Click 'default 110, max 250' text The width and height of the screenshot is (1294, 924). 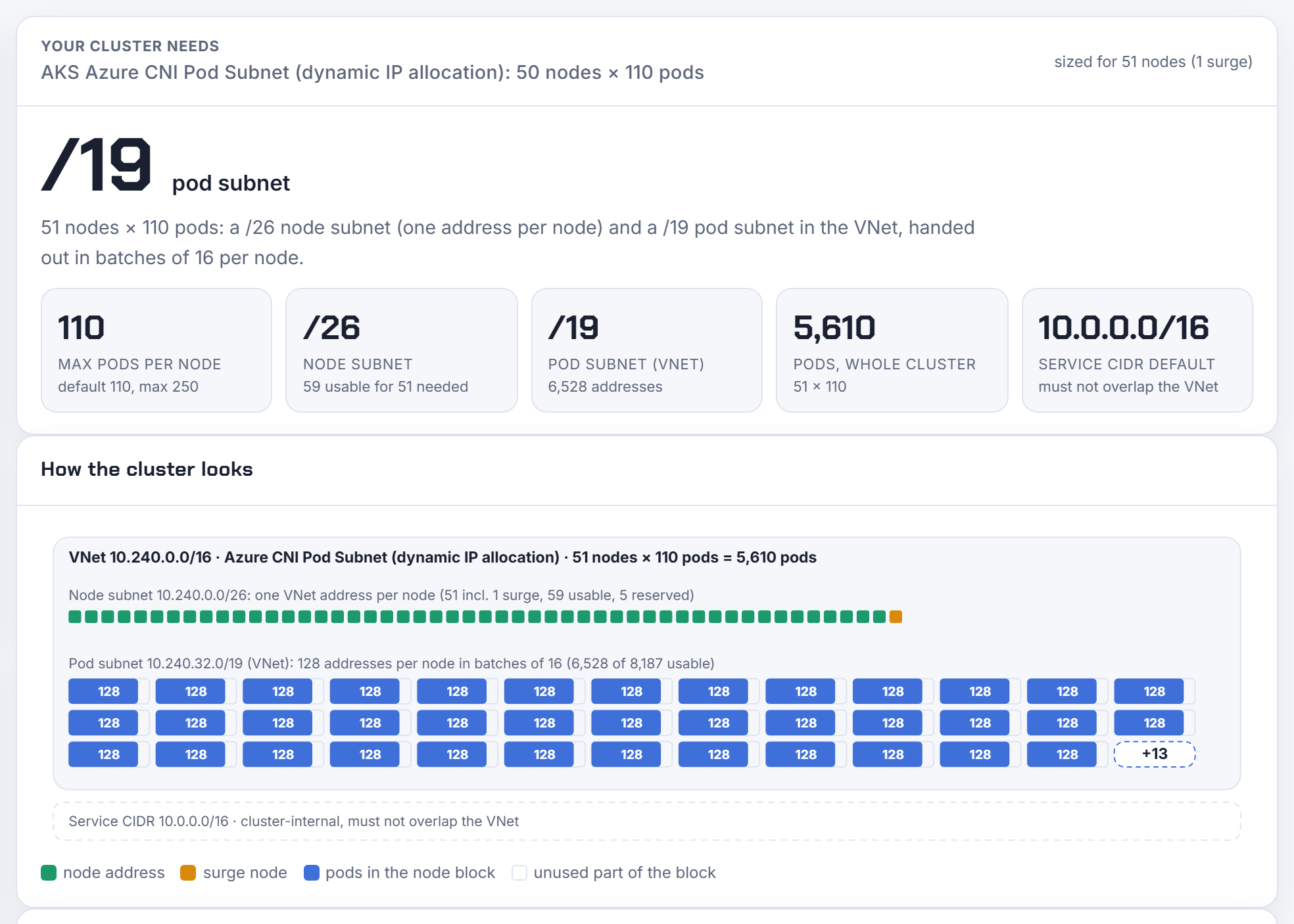pyautogui.click(x=128, y=386)
